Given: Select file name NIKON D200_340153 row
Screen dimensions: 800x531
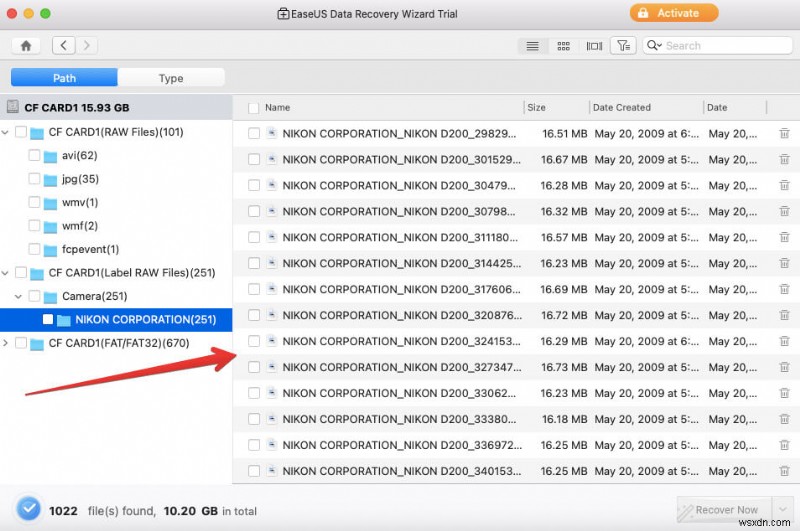Looking at the screenshot, I should 402,471.
